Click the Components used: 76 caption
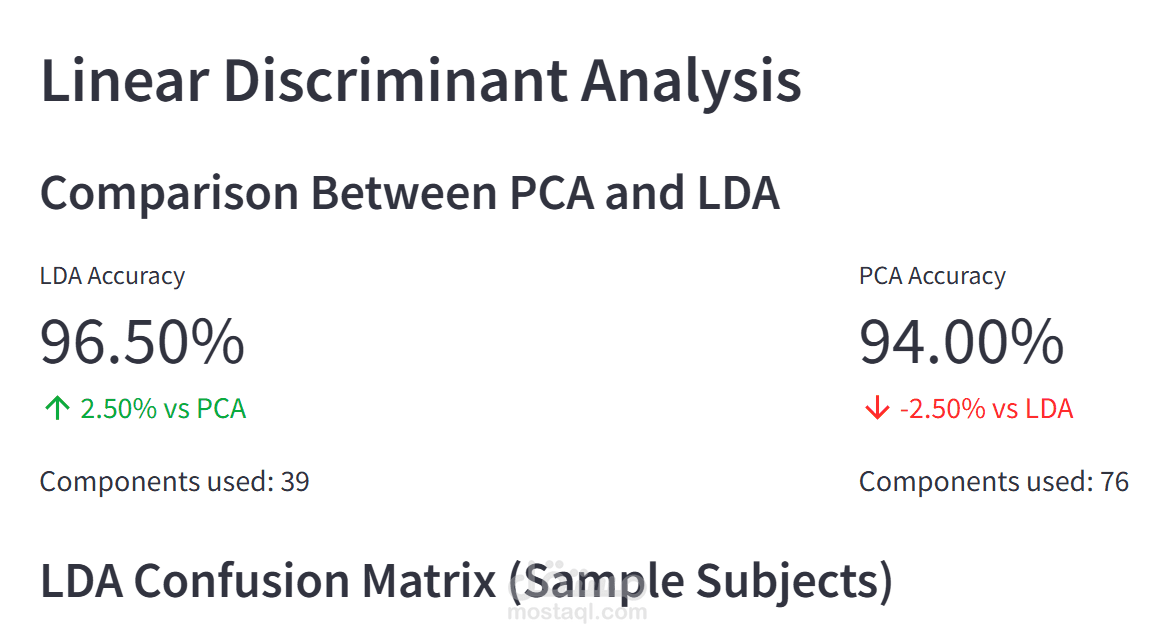The height and width of the screenshot is (637, 1156). pos(993,482)
